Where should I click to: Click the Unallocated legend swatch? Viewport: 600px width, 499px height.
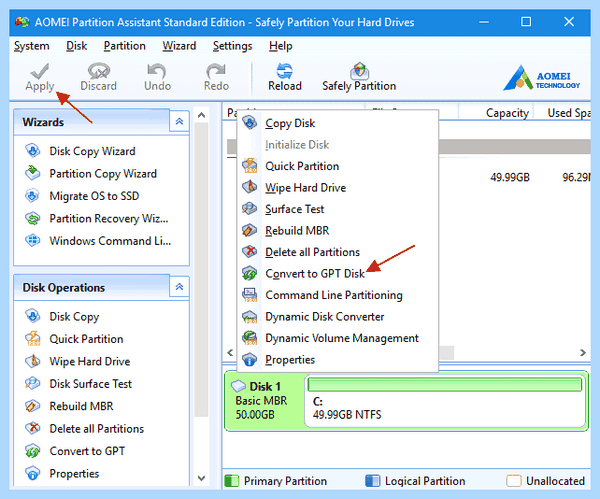(514, 481)
